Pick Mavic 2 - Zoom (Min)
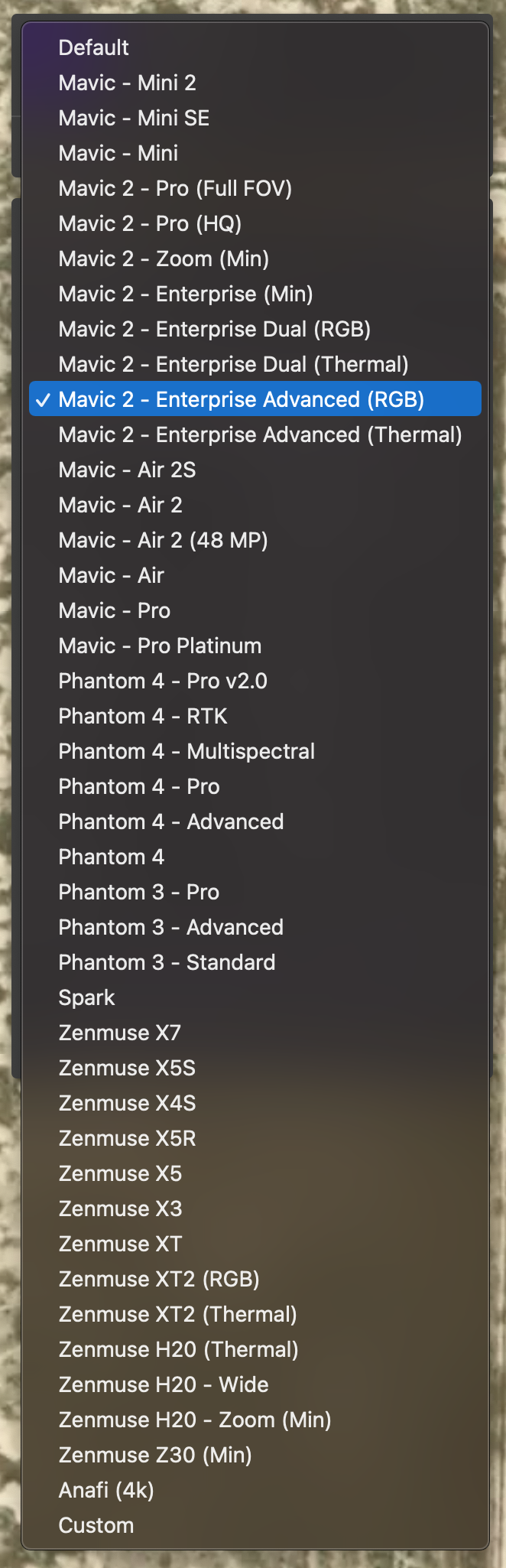This screenshot has height=1568, width=506. point(255,259)
